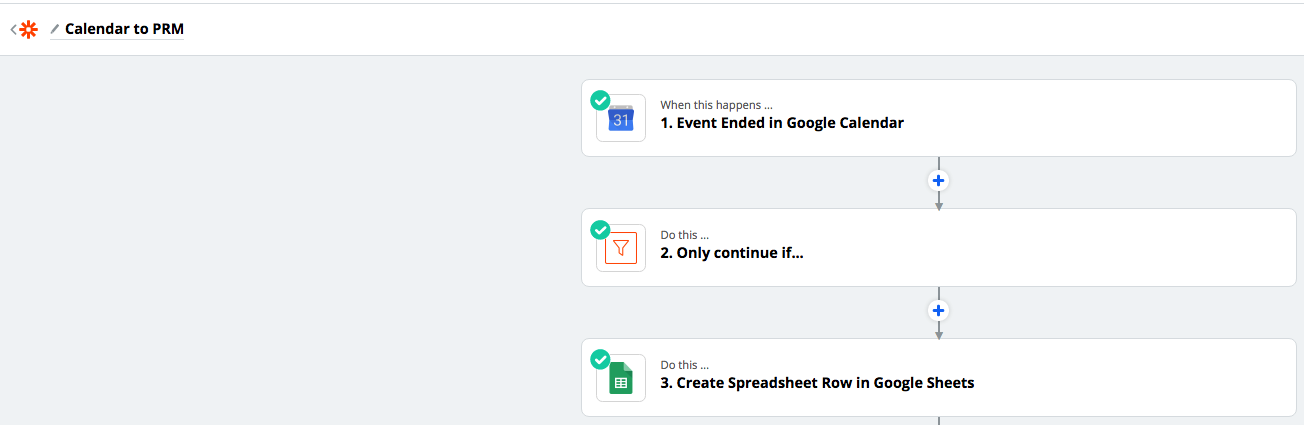Add a step after the filter step
Screen dimensions: 1304x425
(x=938, y=310)
